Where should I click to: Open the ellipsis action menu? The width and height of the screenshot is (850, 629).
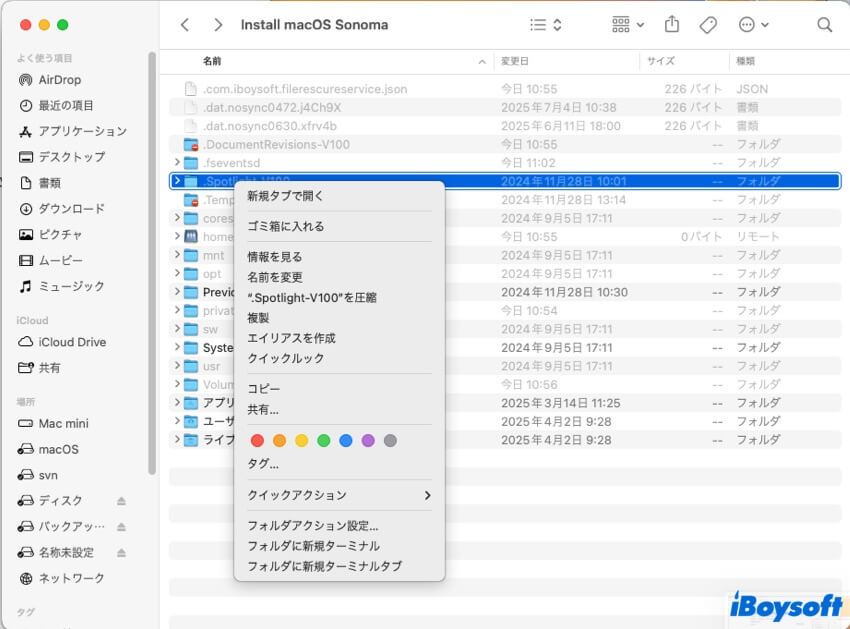[x=754, y=25]
